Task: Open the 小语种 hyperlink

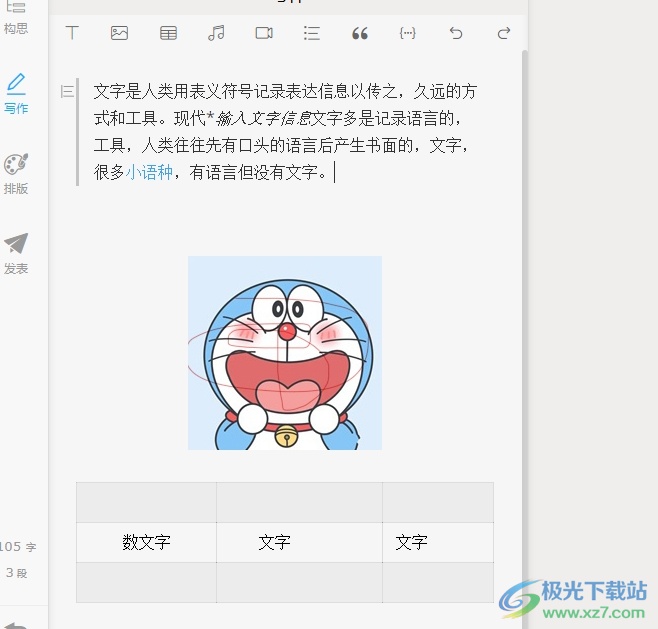Action: pos(149,172)
